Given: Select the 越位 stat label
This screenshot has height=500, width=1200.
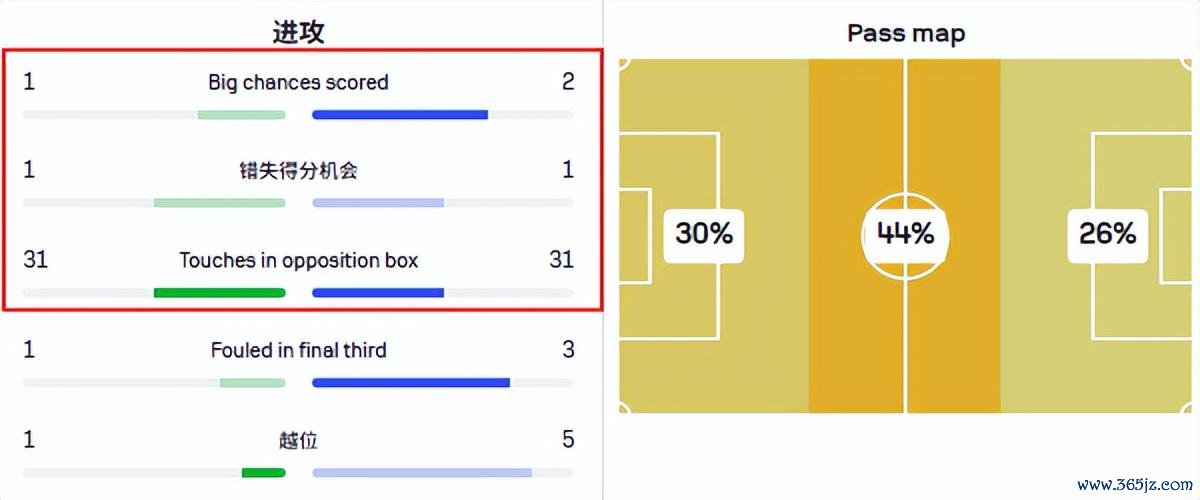Looking at the screenshot, I should [x=298, y=440].
